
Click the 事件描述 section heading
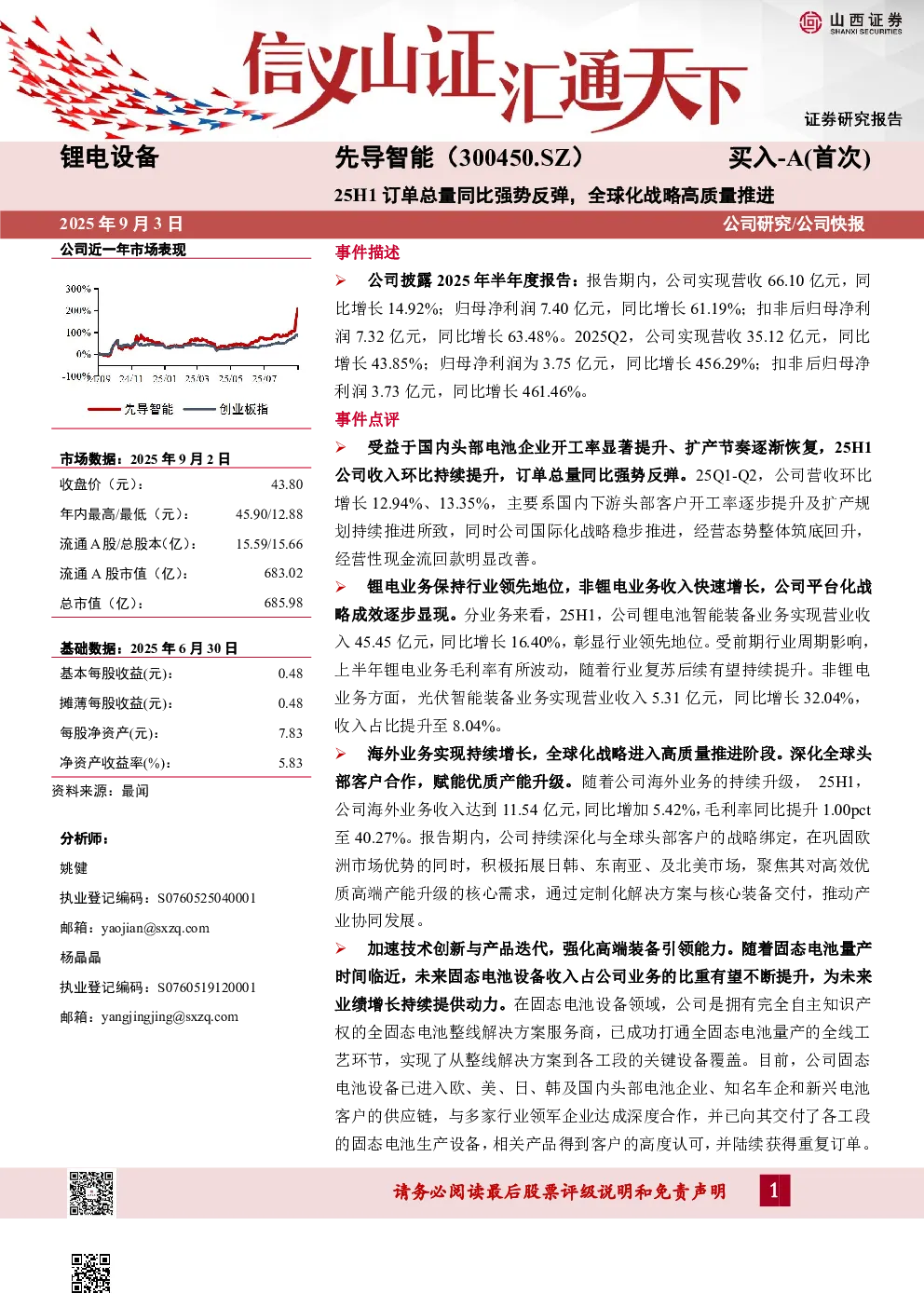367,252
